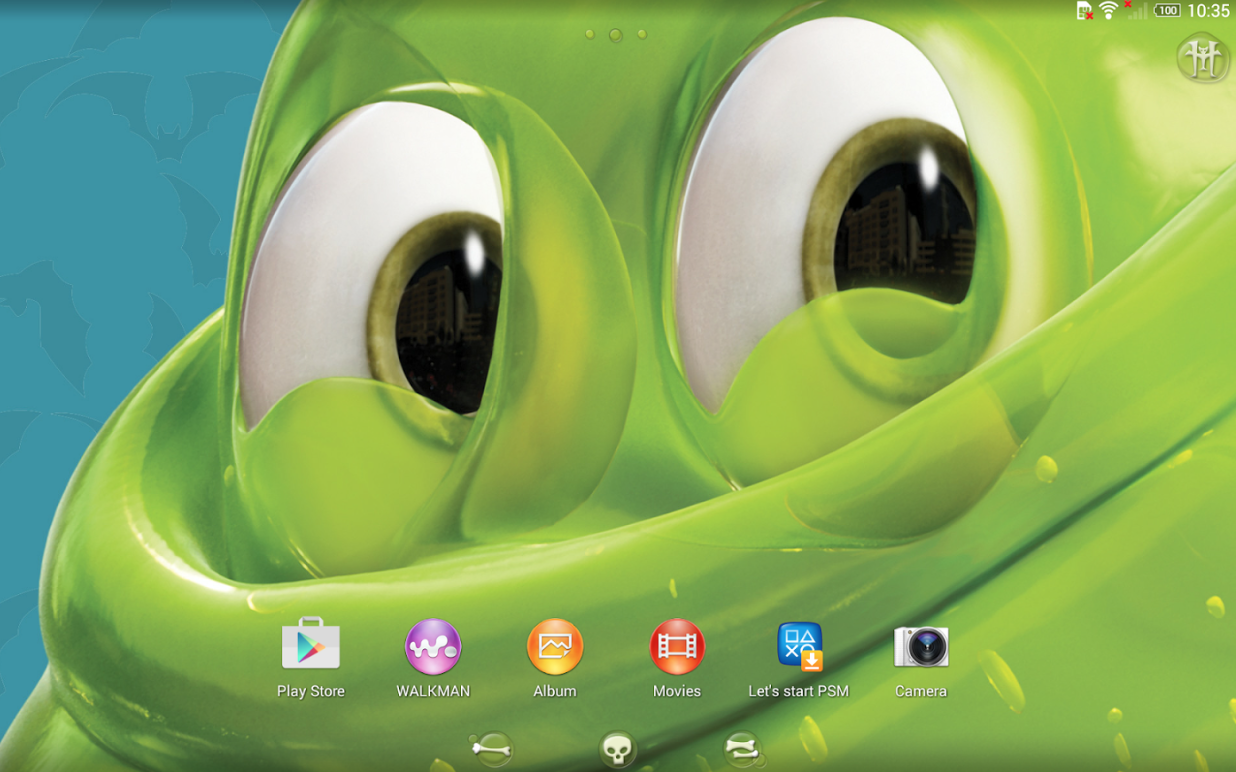Tap the mobile signal strength icon
The image size is (1236, 772).
pos(1136,11)
